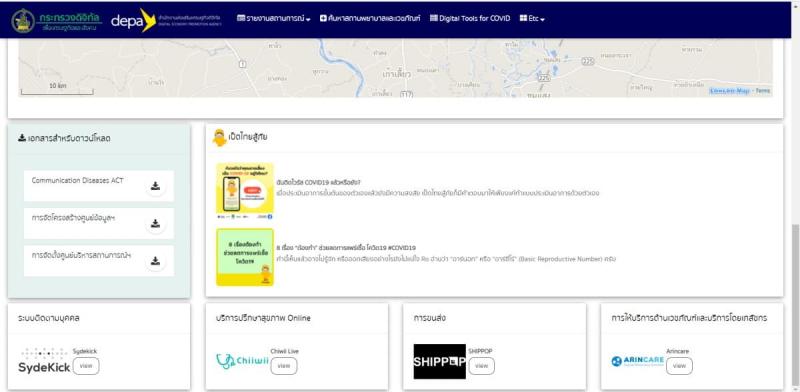The height and width of the screenshot is (392, 800).
Task: Click the Chiiwii logo
Action: pos(242,361)
